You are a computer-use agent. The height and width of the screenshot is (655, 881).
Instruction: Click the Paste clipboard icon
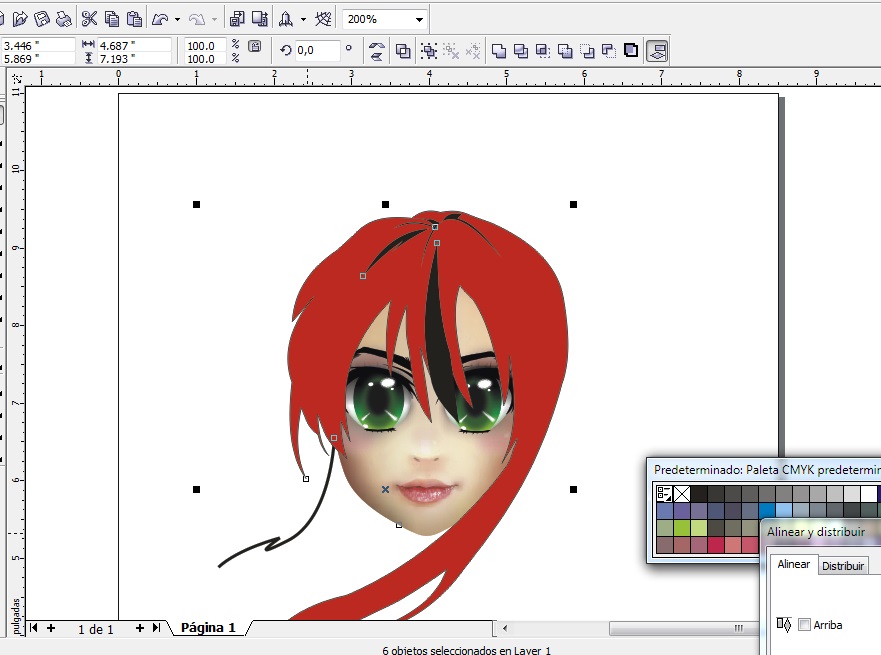point(134,19)
